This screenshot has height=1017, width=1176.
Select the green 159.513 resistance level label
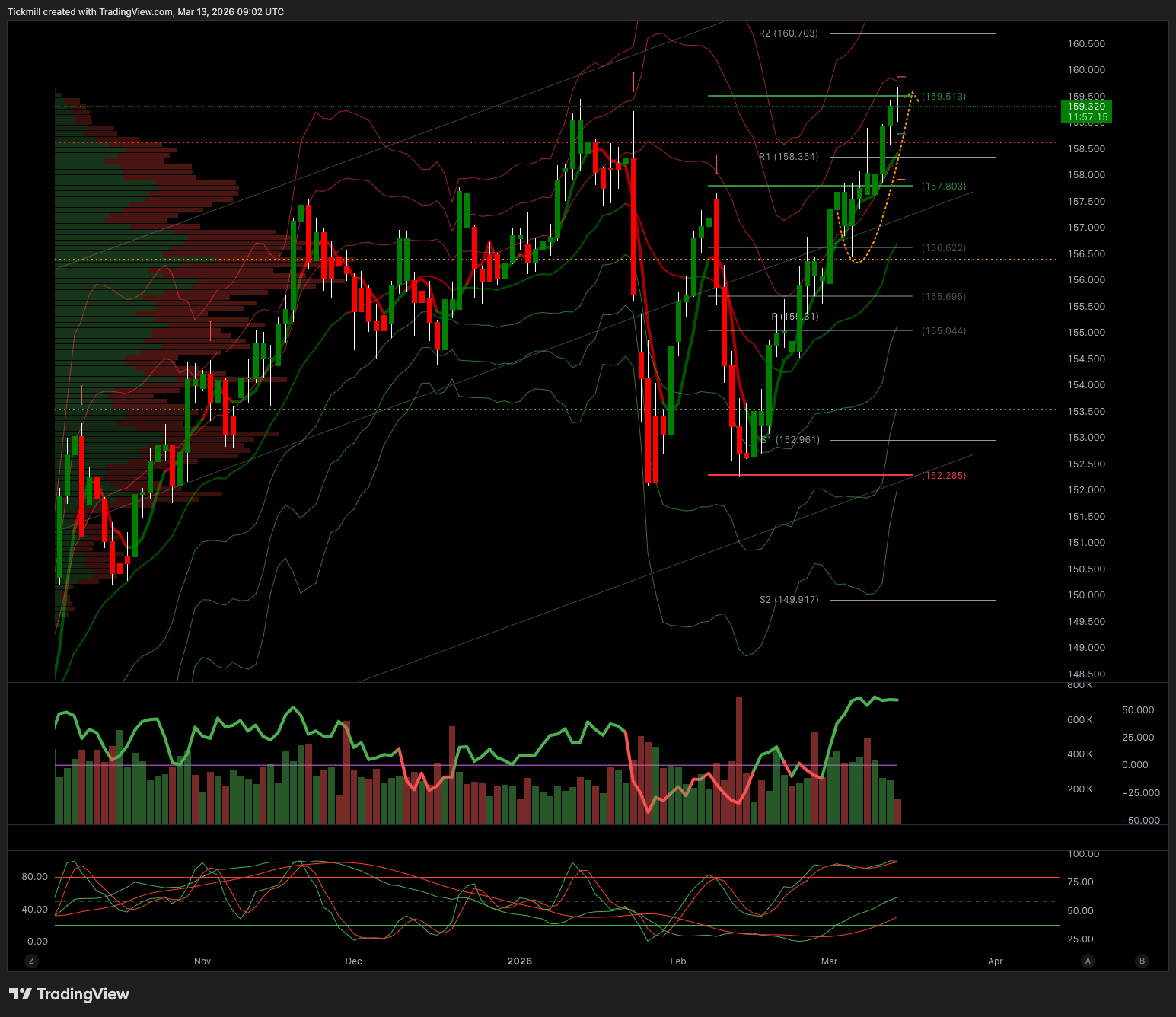944,97
